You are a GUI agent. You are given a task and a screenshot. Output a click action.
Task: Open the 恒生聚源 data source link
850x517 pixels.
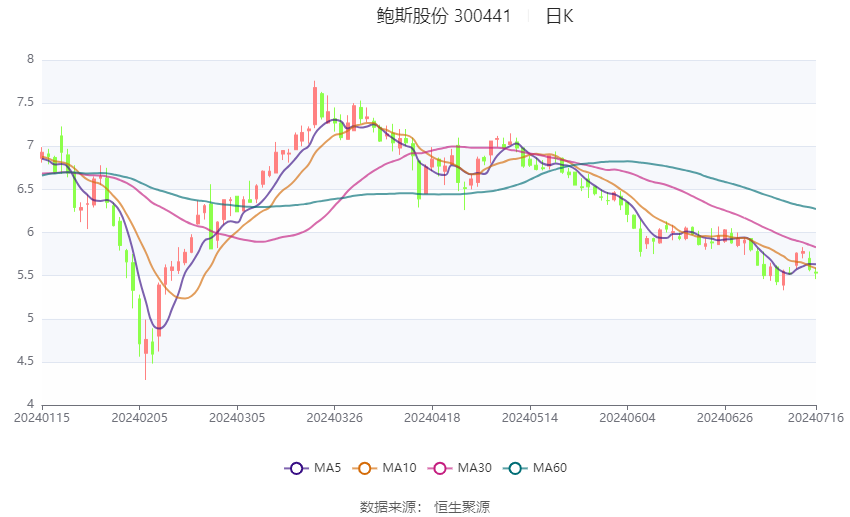click(462, 506)
